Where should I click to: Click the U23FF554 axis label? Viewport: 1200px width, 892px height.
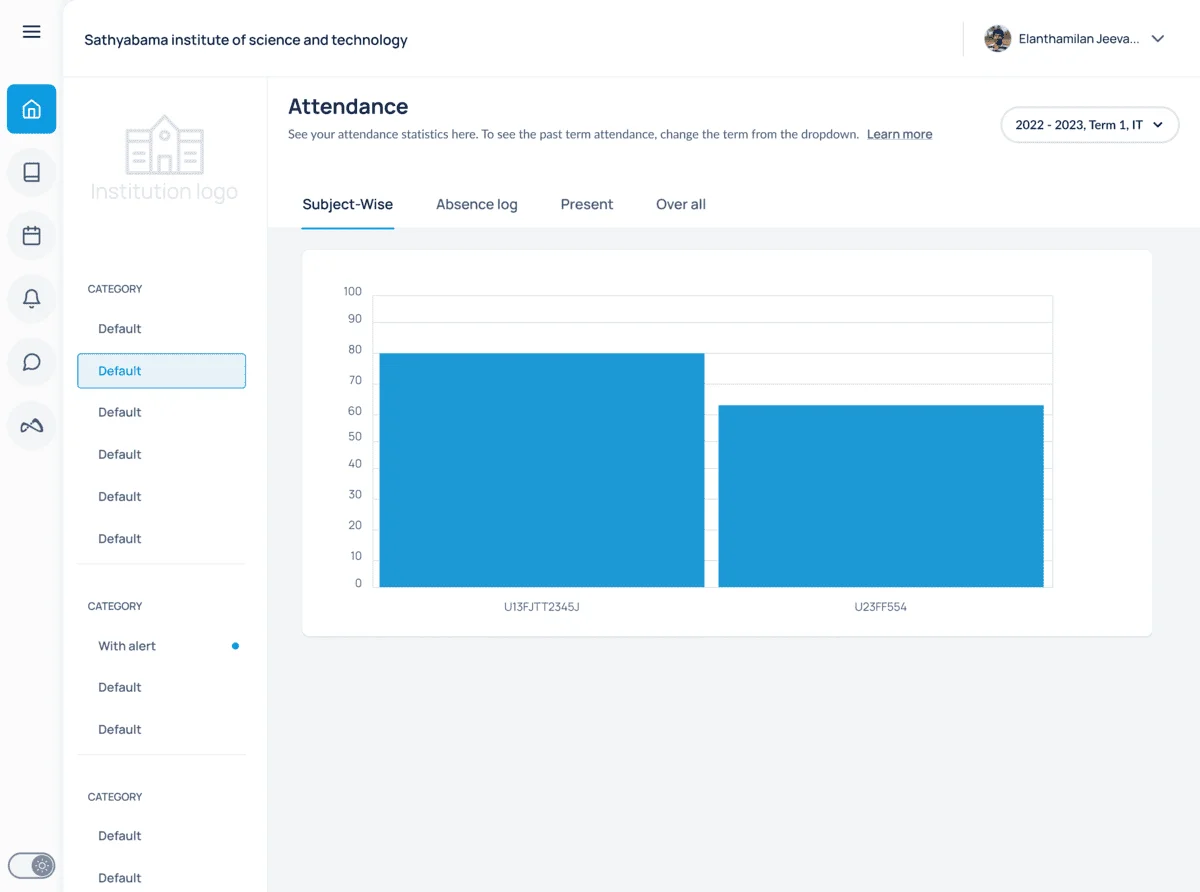pos(880,607)
